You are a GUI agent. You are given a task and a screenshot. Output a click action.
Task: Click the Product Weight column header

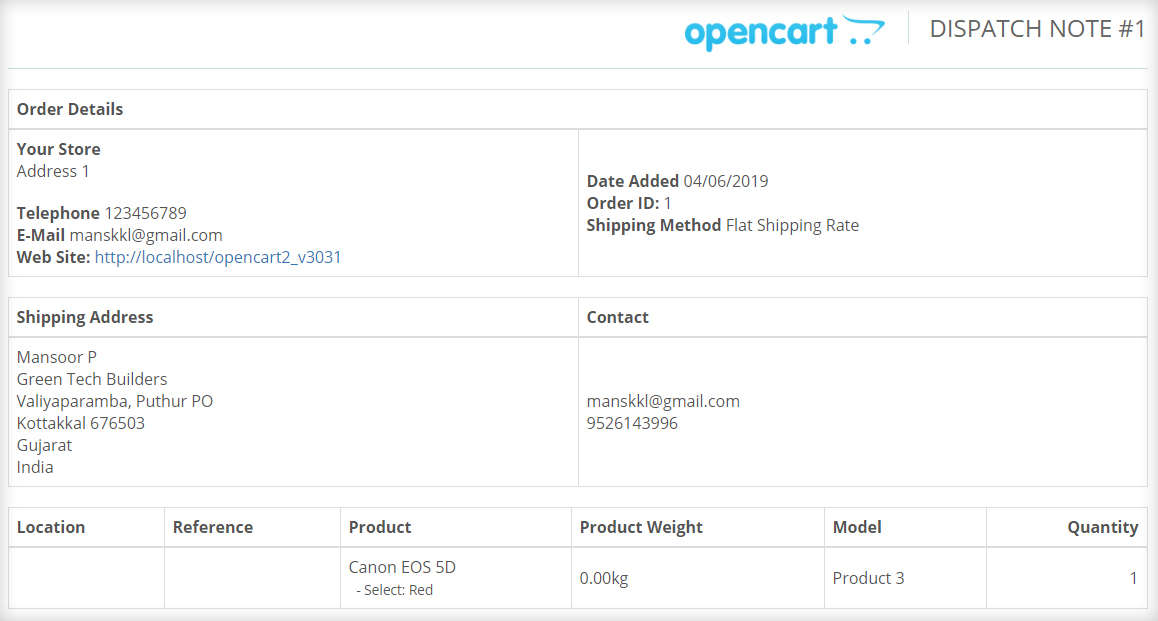click(641, 527)
